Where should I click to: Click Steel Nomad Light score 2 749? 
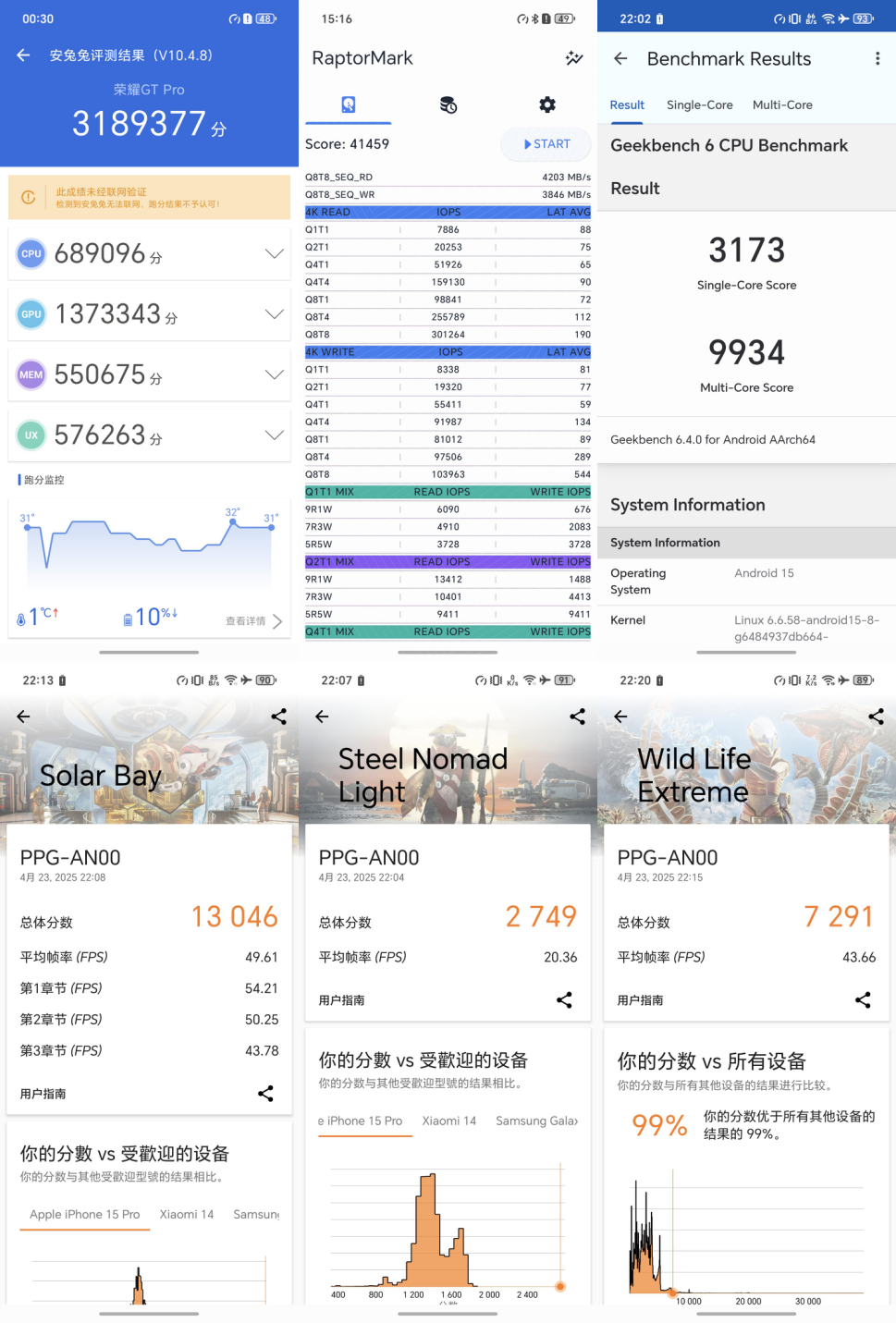click(x=542, y=916)
